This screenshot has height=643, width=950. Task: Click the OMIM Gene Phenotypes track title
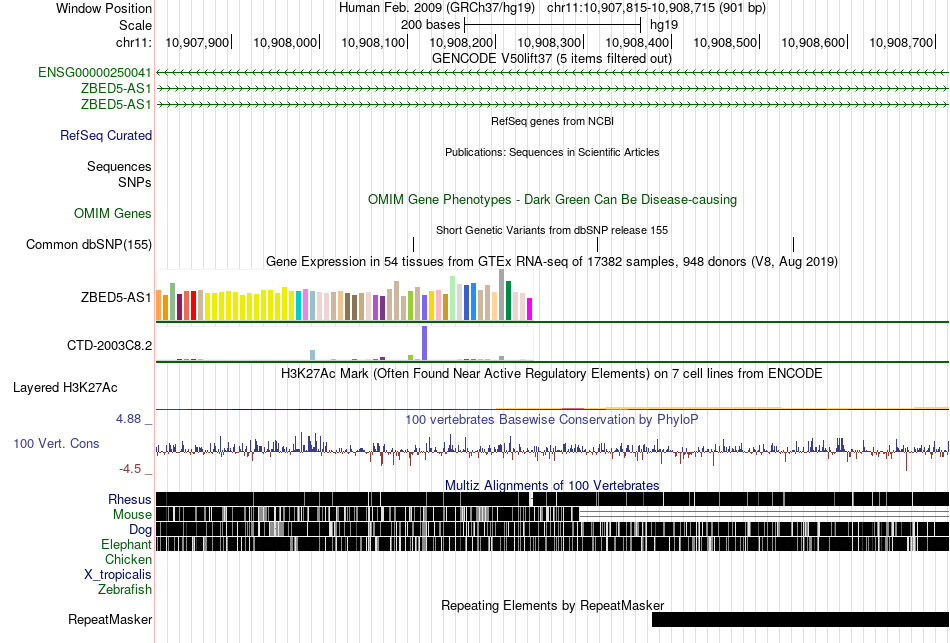(553, 199)
